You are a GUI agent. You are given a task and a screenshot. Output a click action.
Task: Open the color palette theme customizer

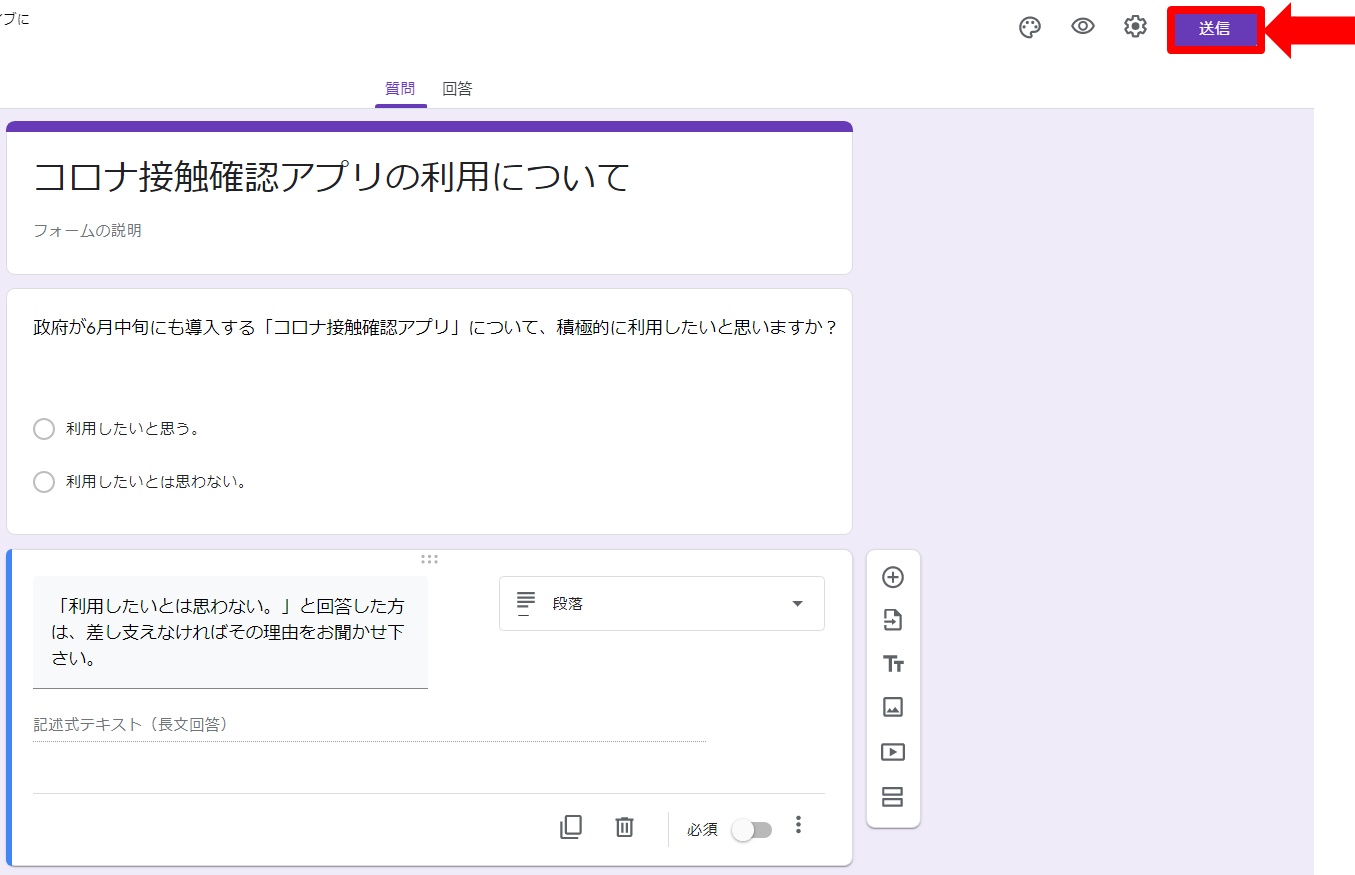(1029, 28)
